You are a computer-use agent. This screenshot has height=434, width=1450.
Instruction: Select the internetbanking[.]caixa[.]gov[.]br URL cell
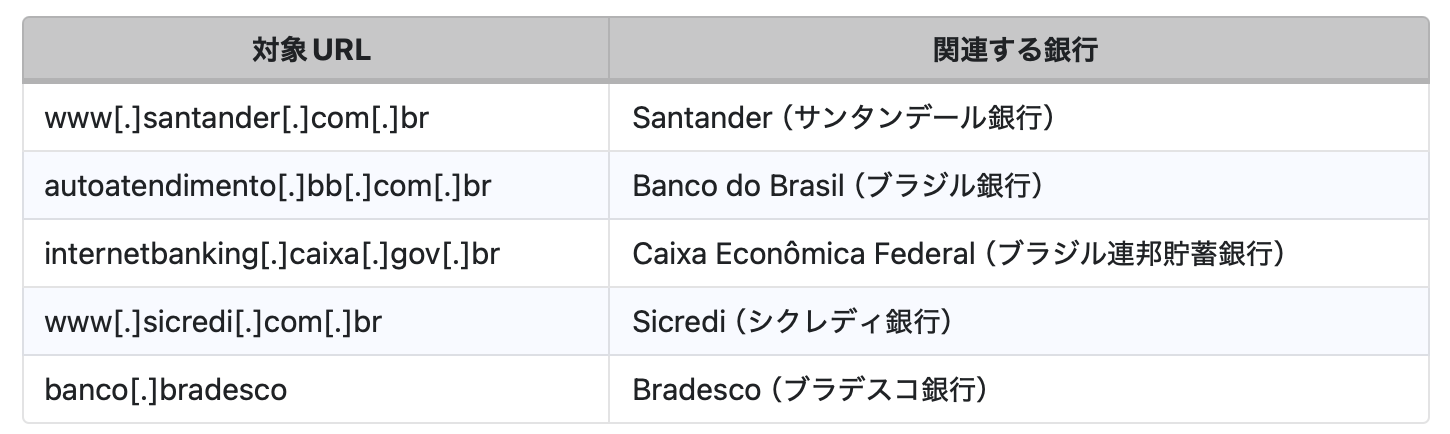(x=271, y=253)
